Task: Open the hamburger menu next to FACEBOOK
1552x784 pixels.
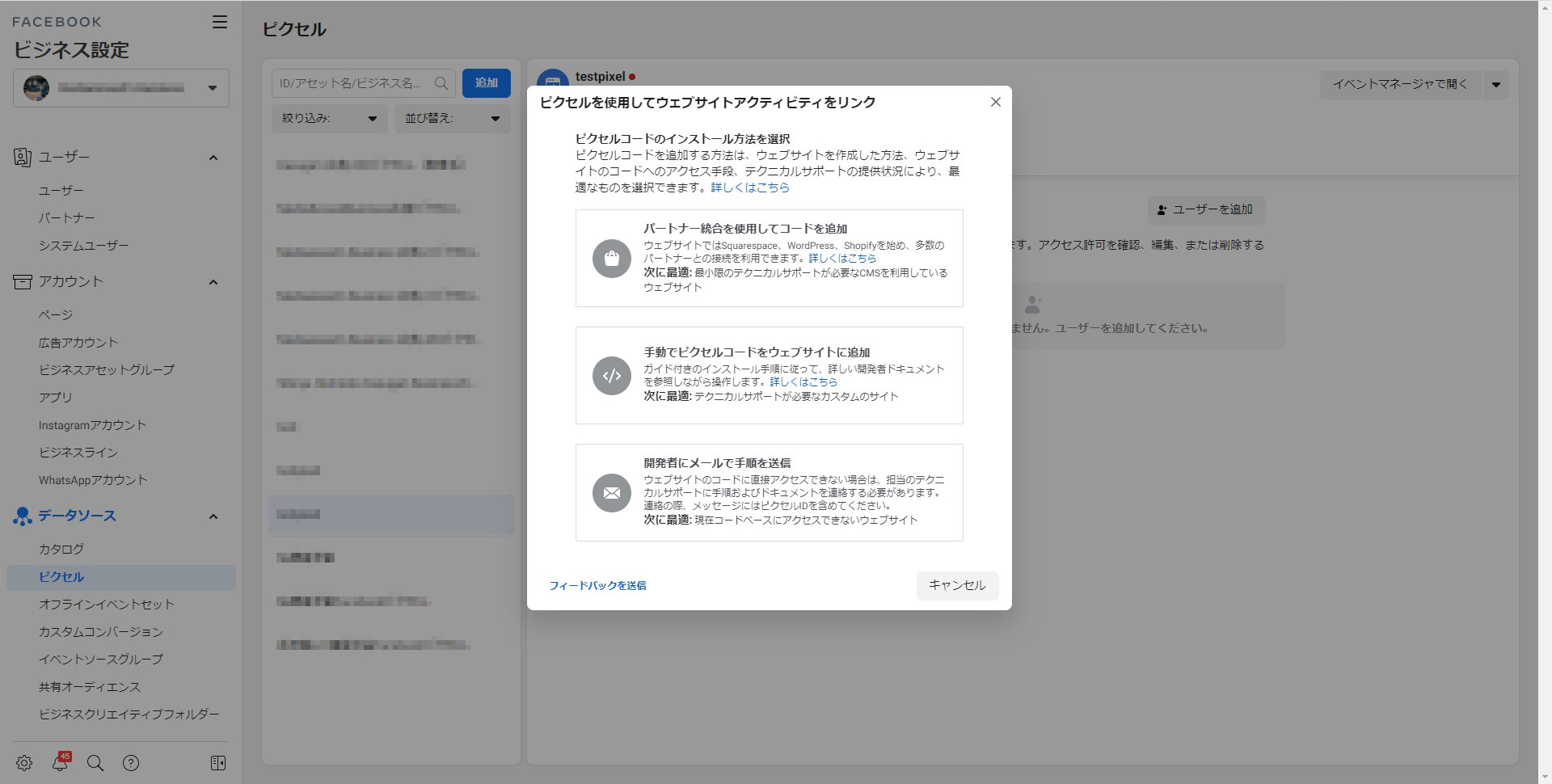Action: click(219, 22)
